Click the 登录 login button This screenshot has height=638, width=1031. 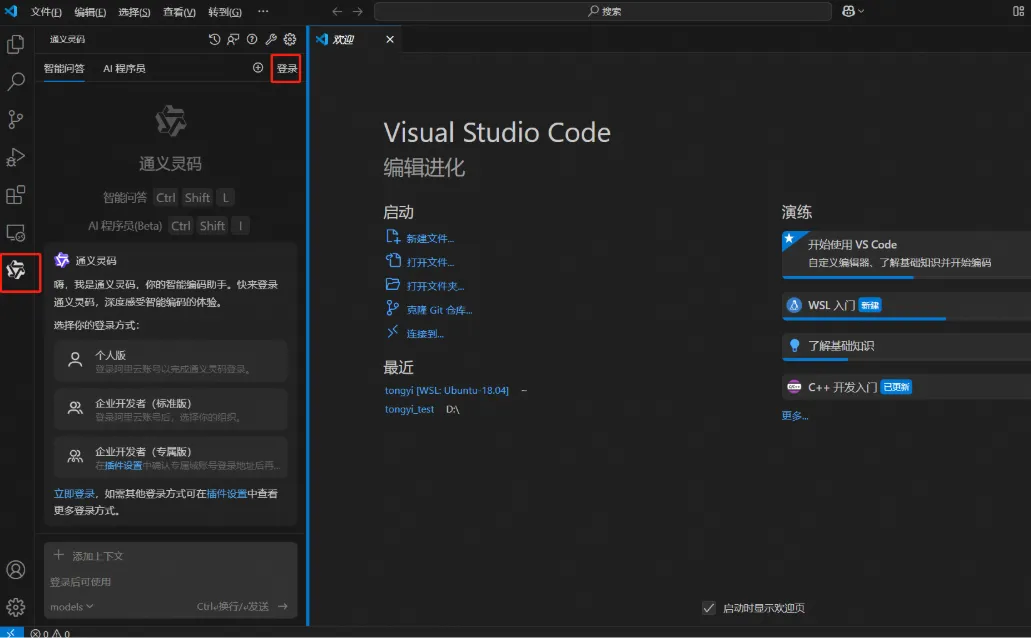[x=287, y=68]
